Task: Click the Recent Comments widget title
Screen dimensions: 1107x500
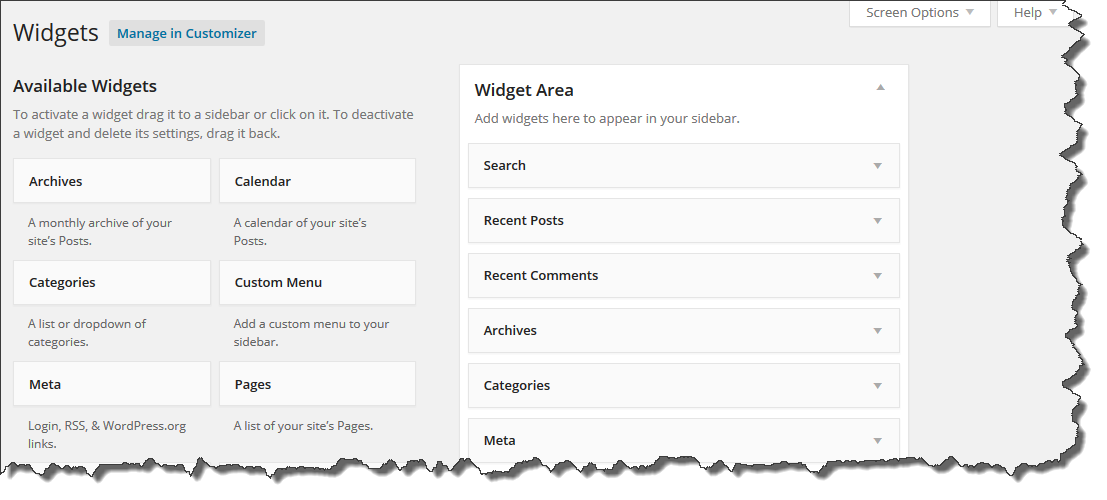Action: (541, 276)
